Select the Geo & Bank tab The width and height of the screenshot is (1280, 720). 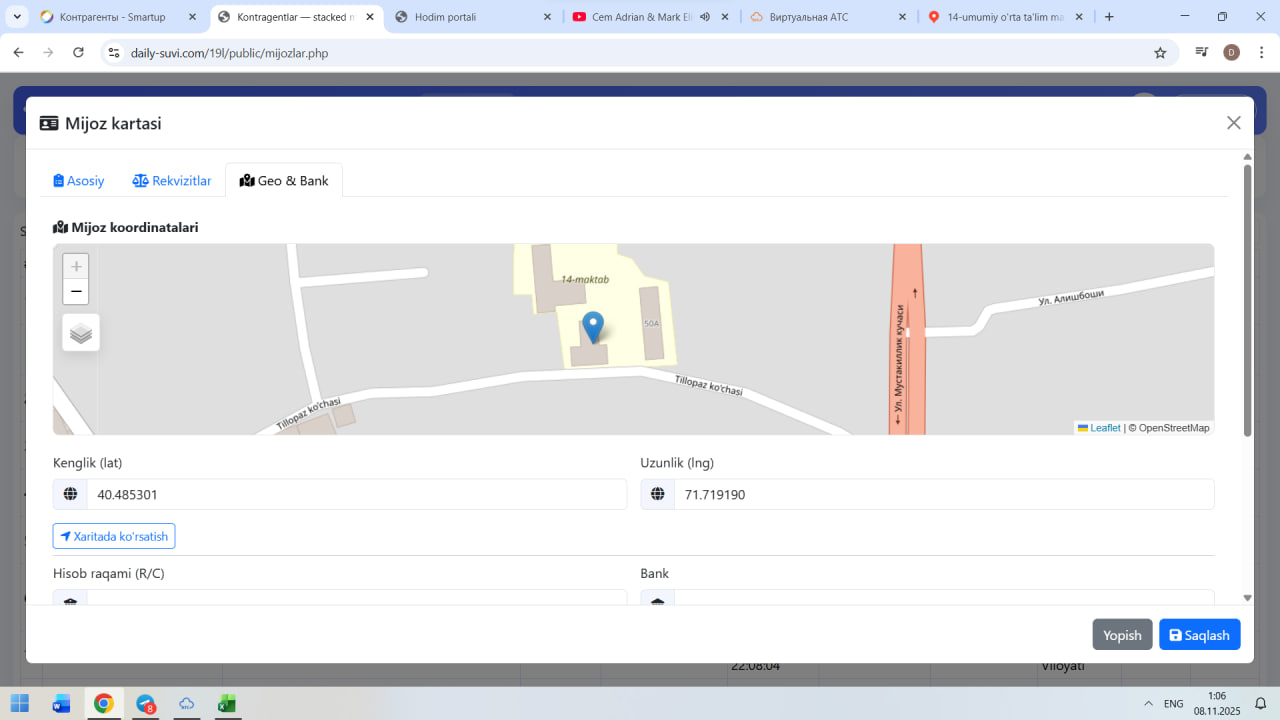click(x=284, y=181)
